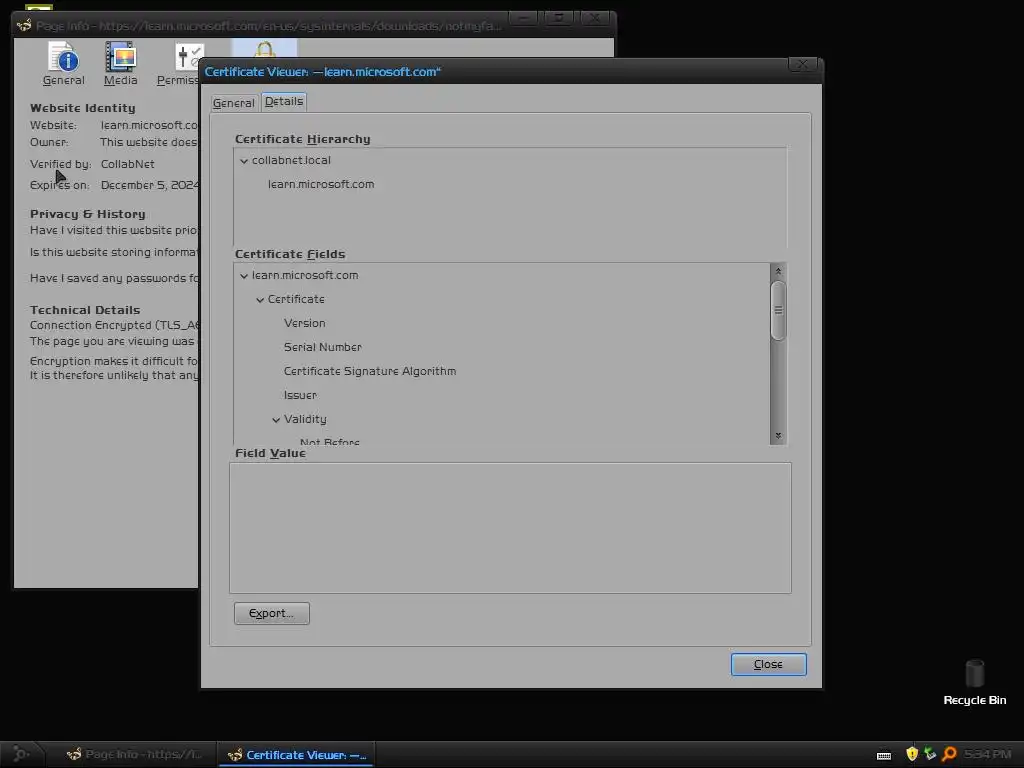Open General section in Page Info window
The image size is (1024, 768).
63,64
